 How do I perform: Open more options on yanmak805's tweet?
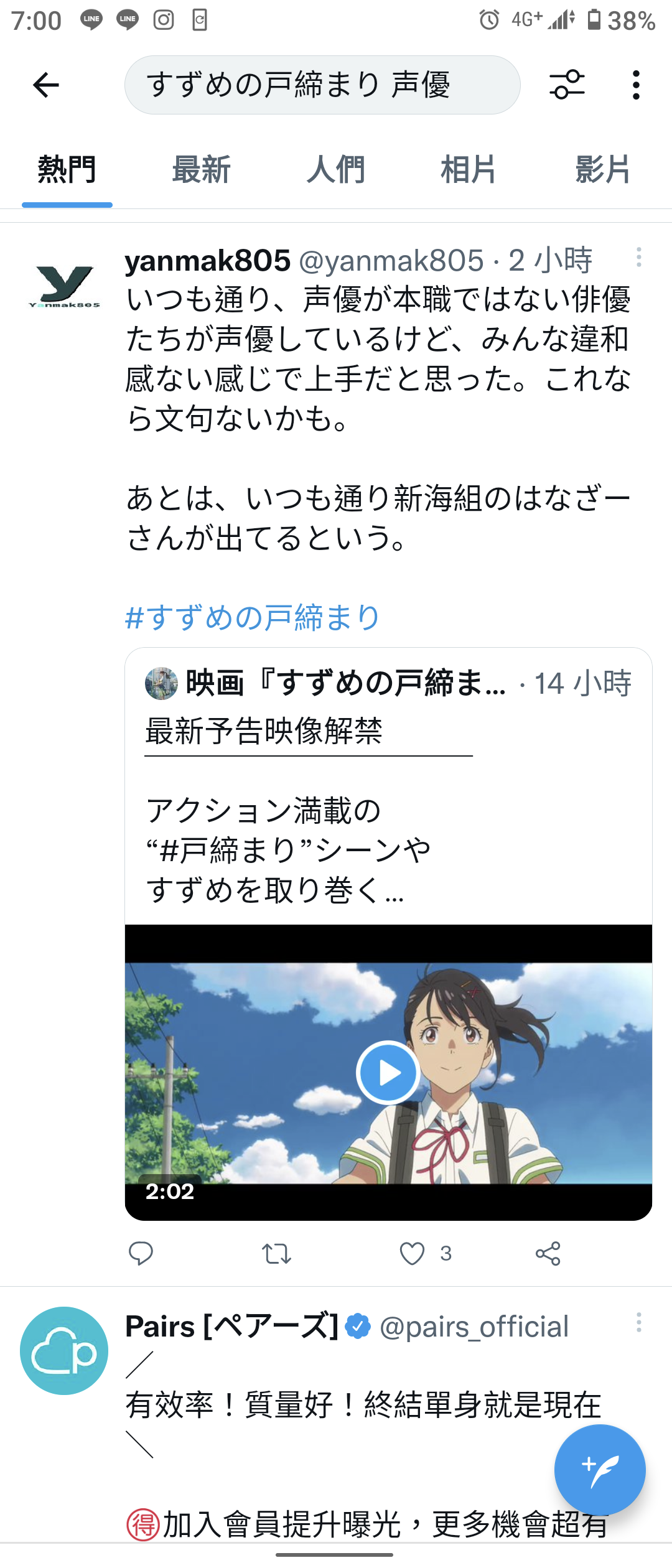point(638,257)
